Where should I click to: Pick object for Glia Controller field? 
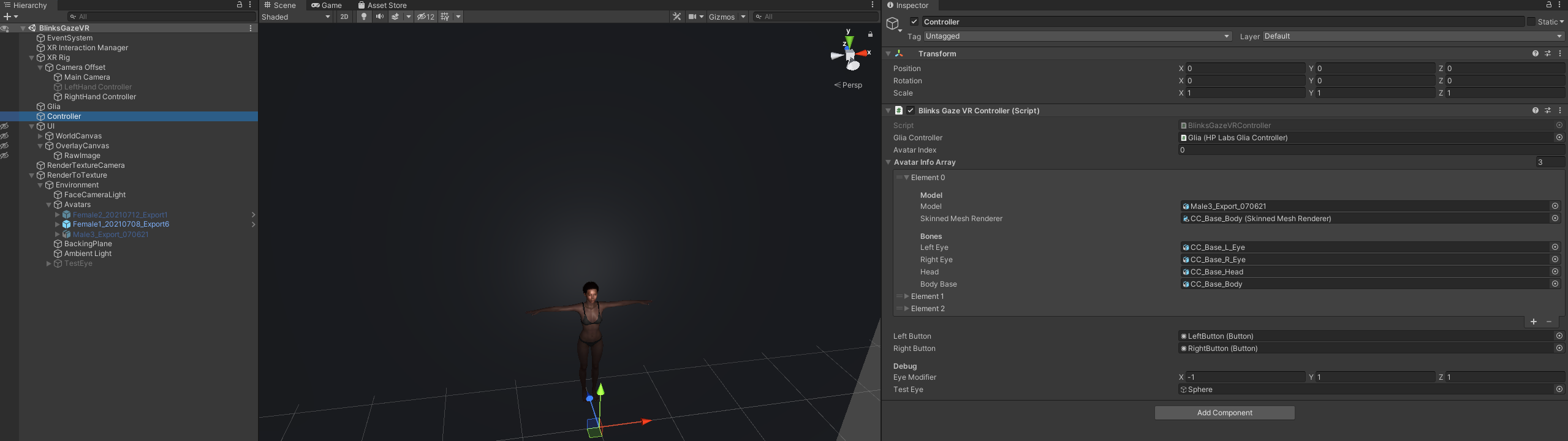click(x=1559, y=138)
